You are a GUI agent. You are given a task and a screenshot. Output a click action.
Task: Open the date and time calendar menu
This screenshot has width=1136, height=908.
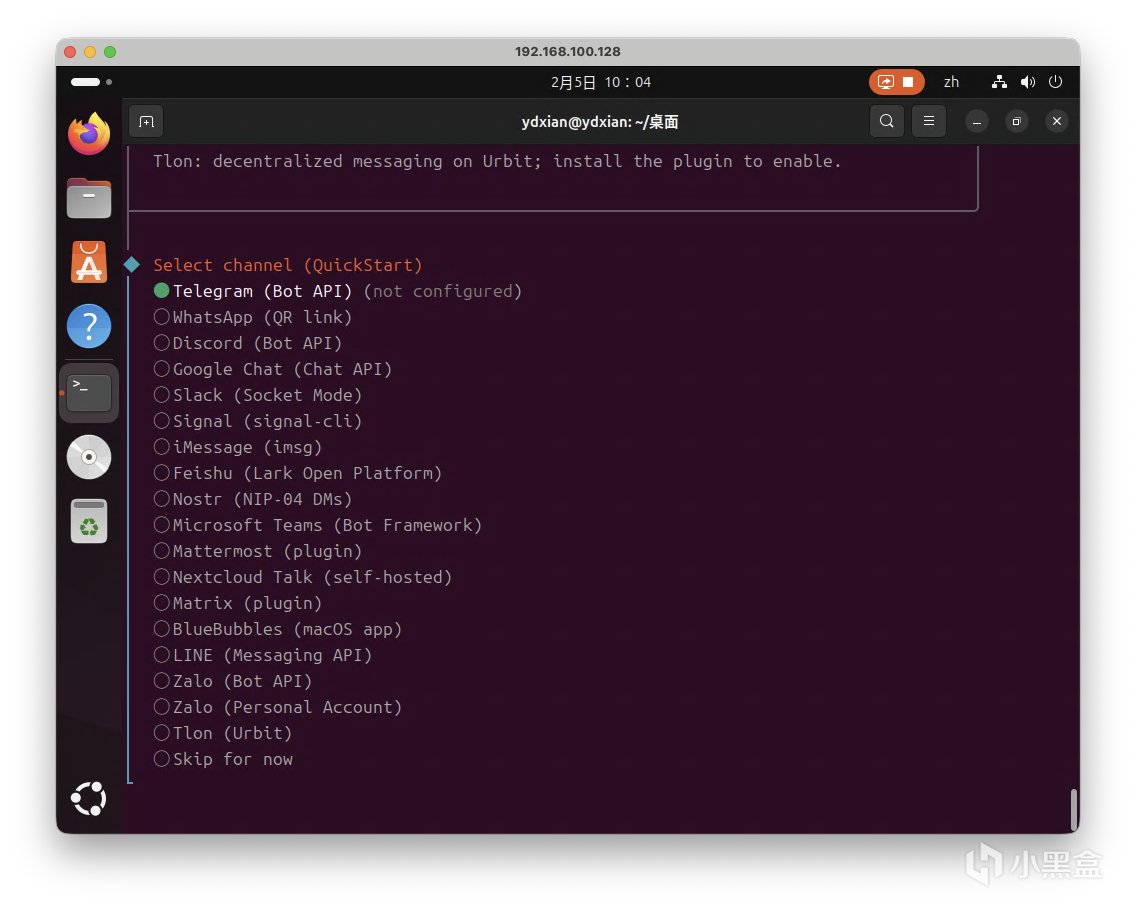click(x=600, y=82)
